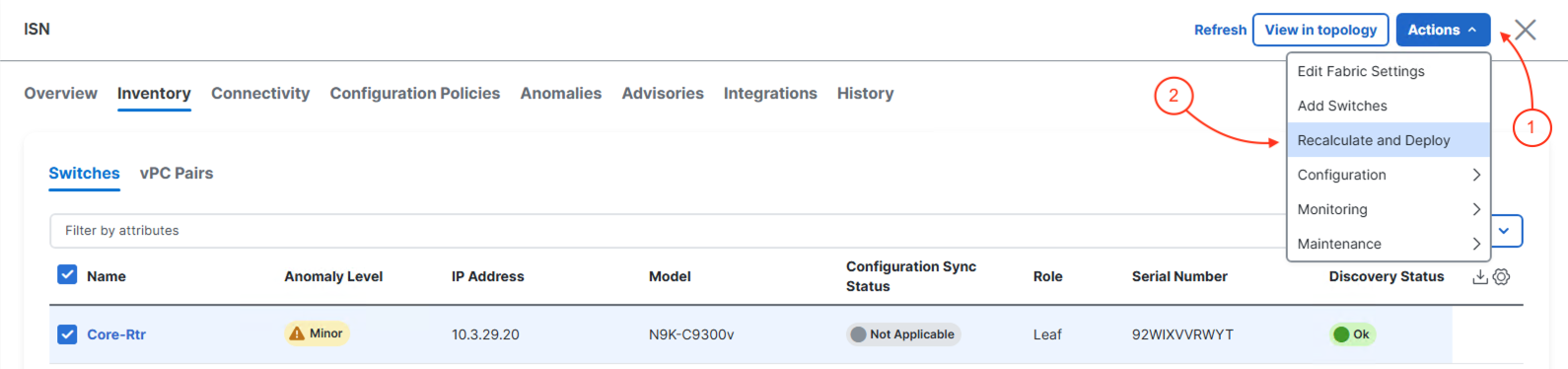Viewport: 1568px width, 369px height.
Task: View the History tab
Action: click(866, 93)
